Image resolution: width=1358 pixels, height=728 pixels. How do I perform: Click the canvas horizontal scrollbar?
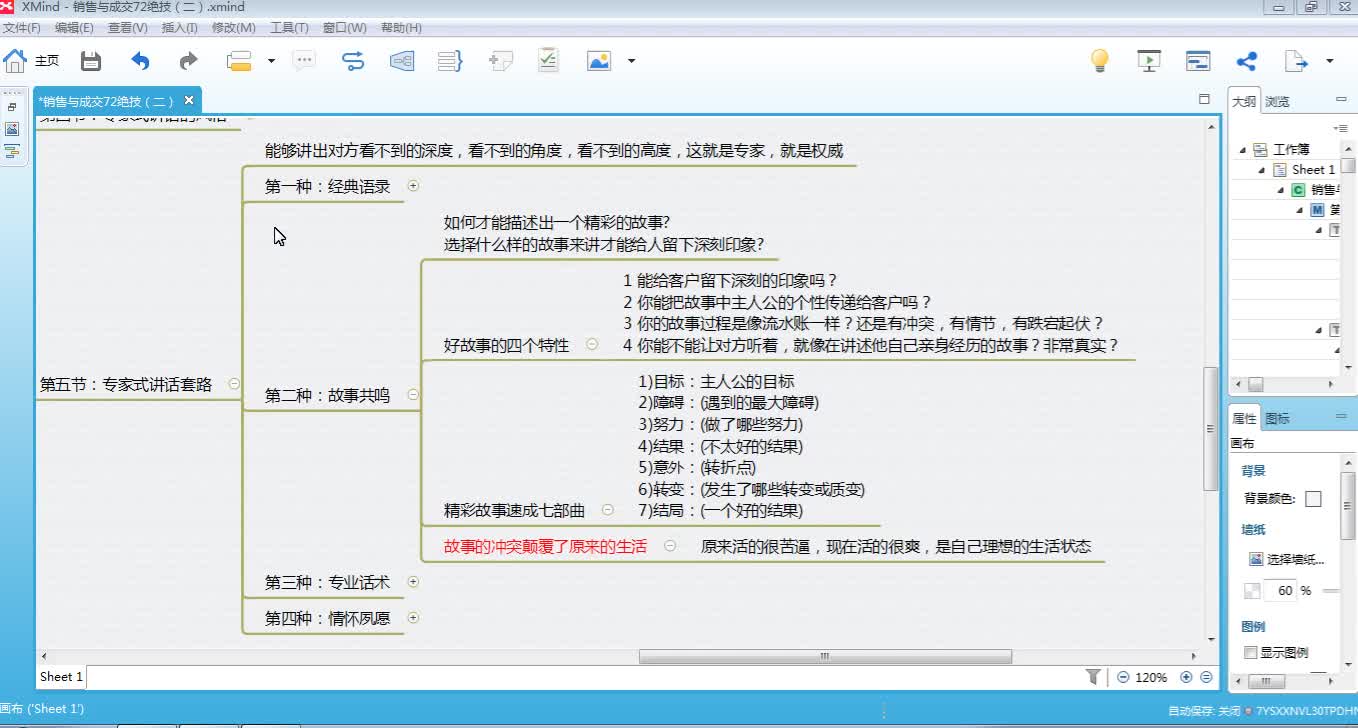click(x=824, y=657)
